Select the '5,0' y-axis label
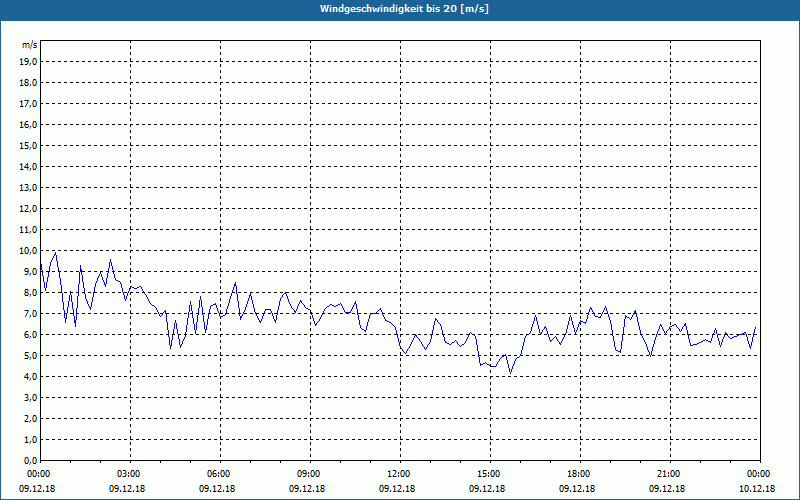800x500 pixels. click(31, 356)
